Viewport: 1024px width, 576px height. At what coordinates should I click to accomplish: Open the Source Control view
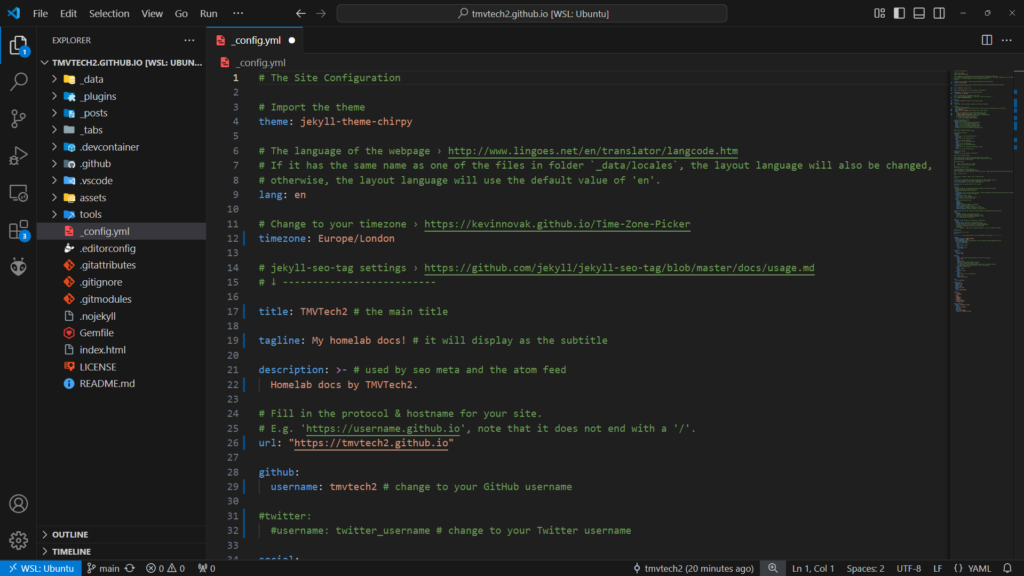[x=18, y=118]
